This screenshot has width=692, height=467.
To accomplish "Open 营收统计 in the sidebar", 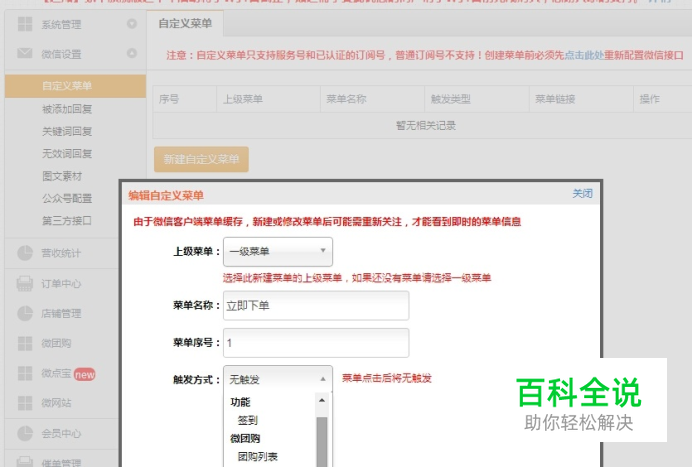I will (61, 253).
